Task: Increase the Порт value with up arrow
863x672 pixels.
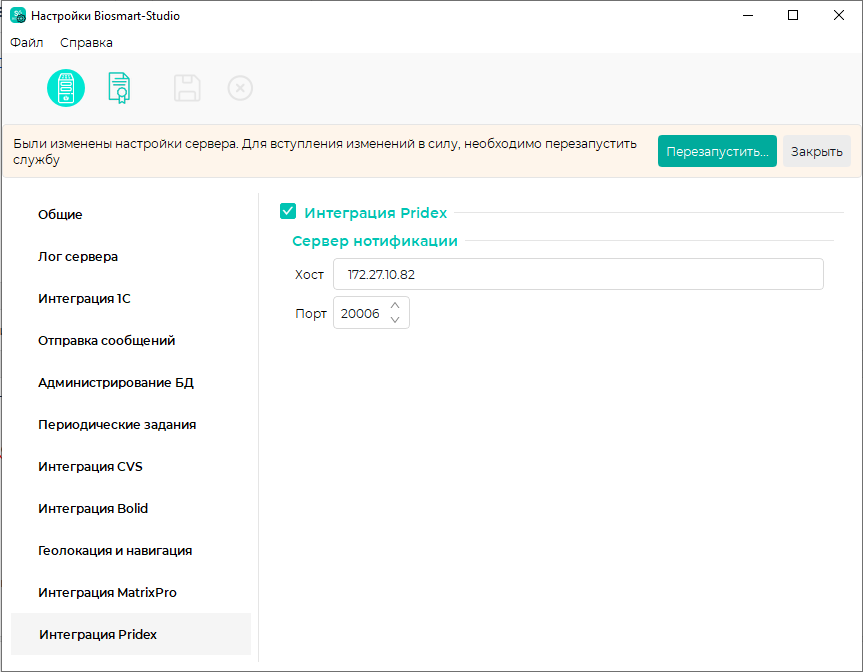Action: coord(395,305)
